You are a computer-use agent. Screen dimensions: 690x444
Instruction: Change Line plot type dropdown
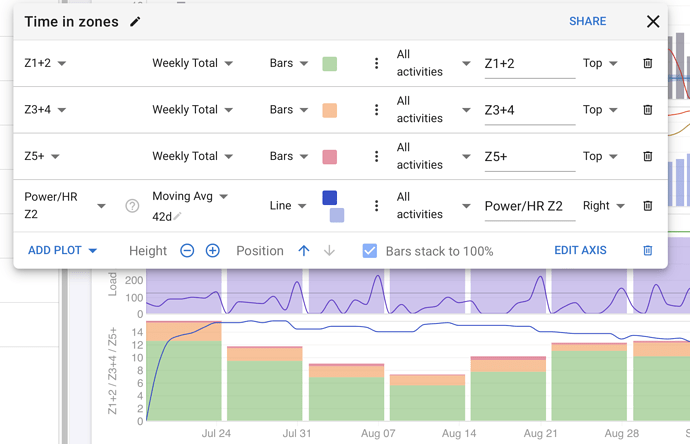[x=288, y=206]
